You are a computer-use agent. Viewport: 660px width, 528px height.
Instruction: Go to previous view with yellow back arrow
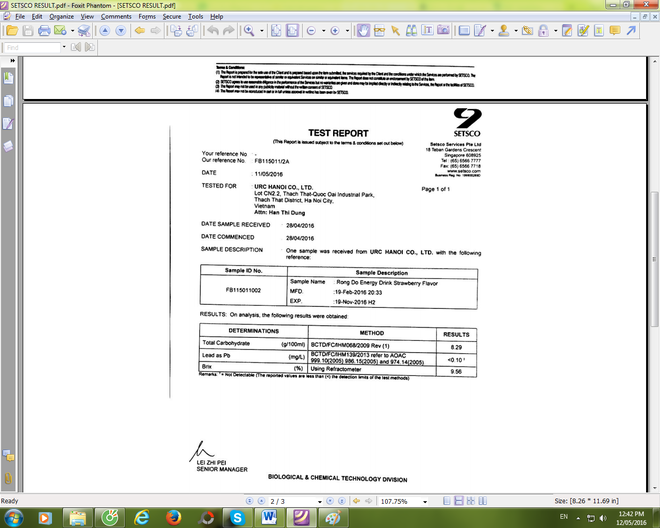[x=140, y=31]
